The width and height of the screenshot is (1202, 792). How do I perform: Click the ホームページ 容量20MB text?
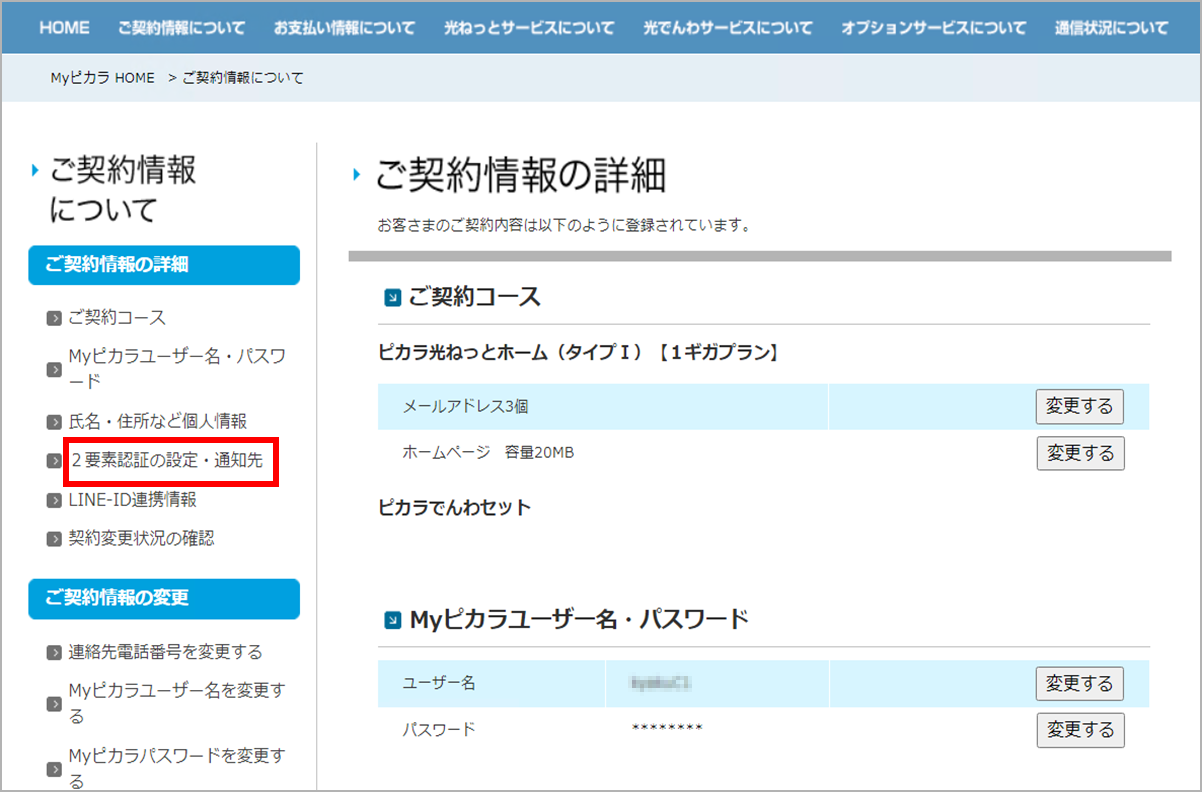pyautogui.click(x=488, y=453)
